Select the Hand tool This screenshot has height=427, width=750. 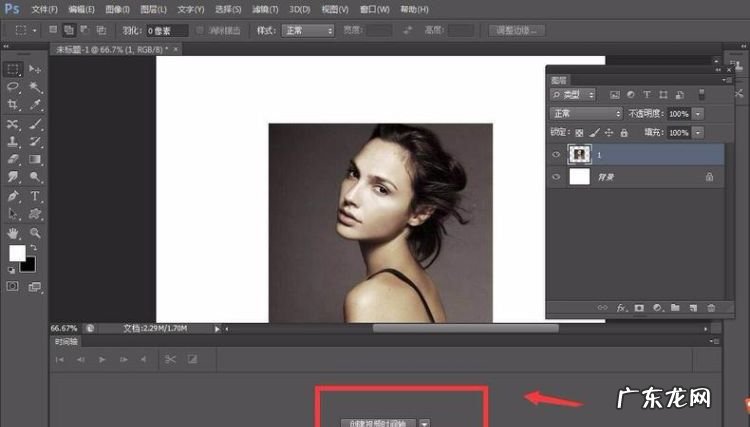[x=13, y=232]
